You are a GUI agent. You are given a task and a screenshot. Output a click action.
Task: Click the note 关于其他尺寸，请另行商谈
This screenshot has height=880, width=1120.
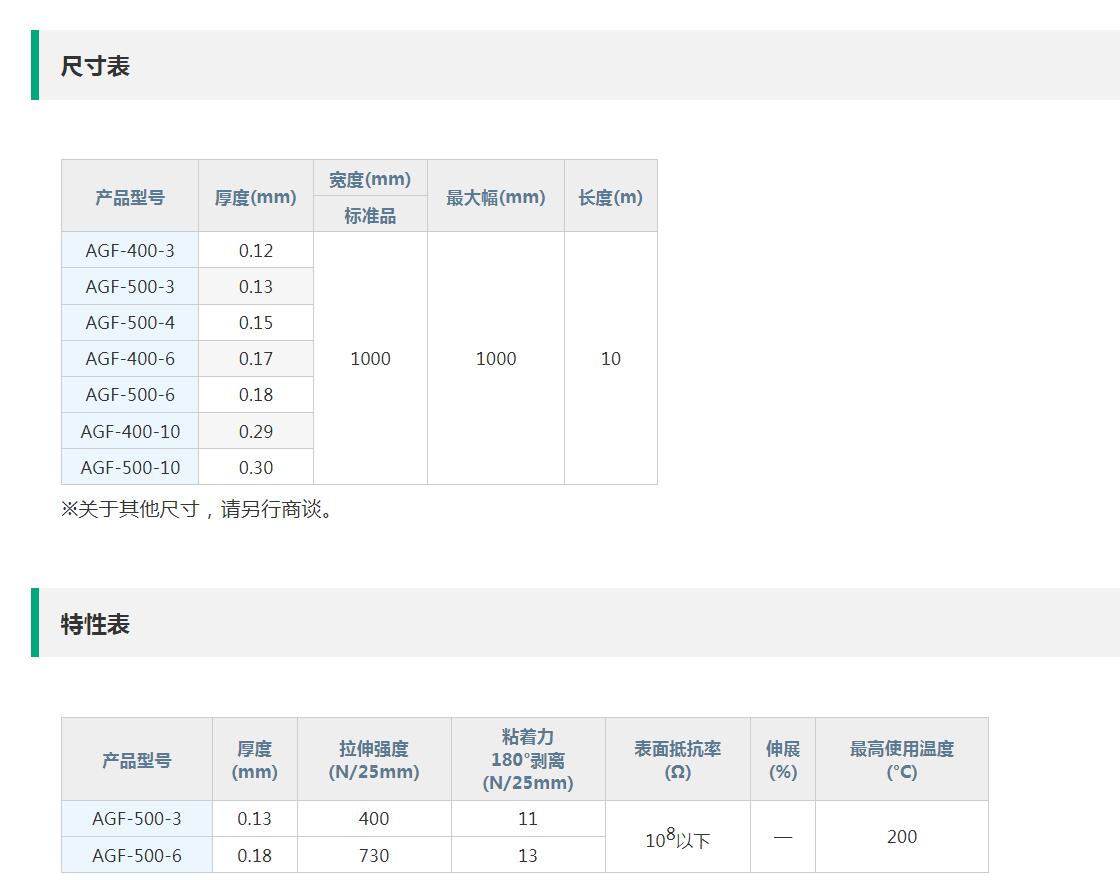coord(196,509)
